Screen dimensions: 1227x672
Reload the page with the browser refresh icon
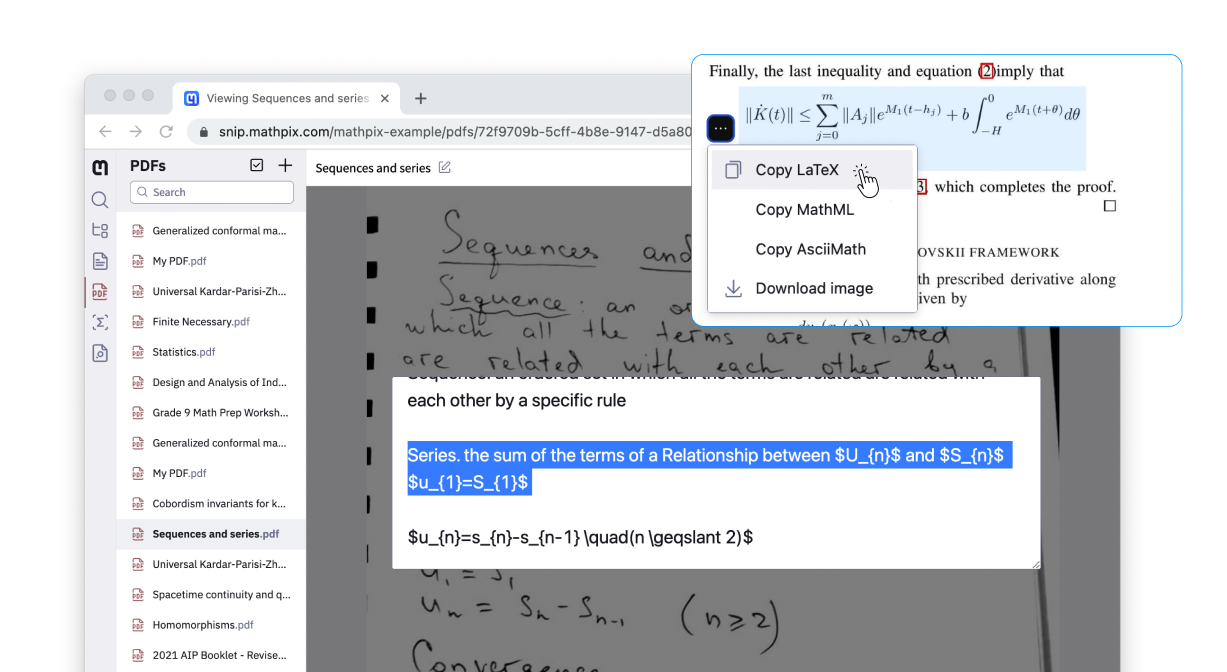coord(166,131)
